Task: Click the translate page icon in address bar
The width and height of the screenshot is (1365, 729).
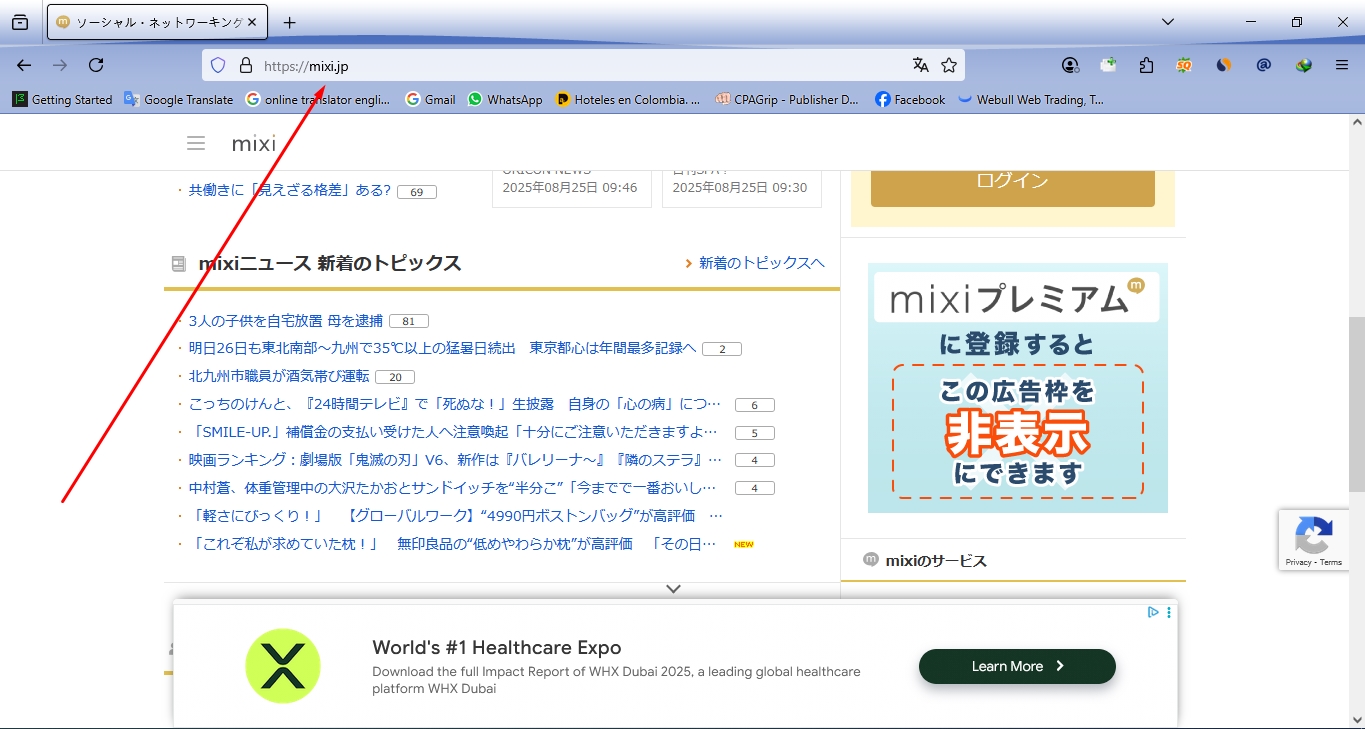Action: [920, 64]
